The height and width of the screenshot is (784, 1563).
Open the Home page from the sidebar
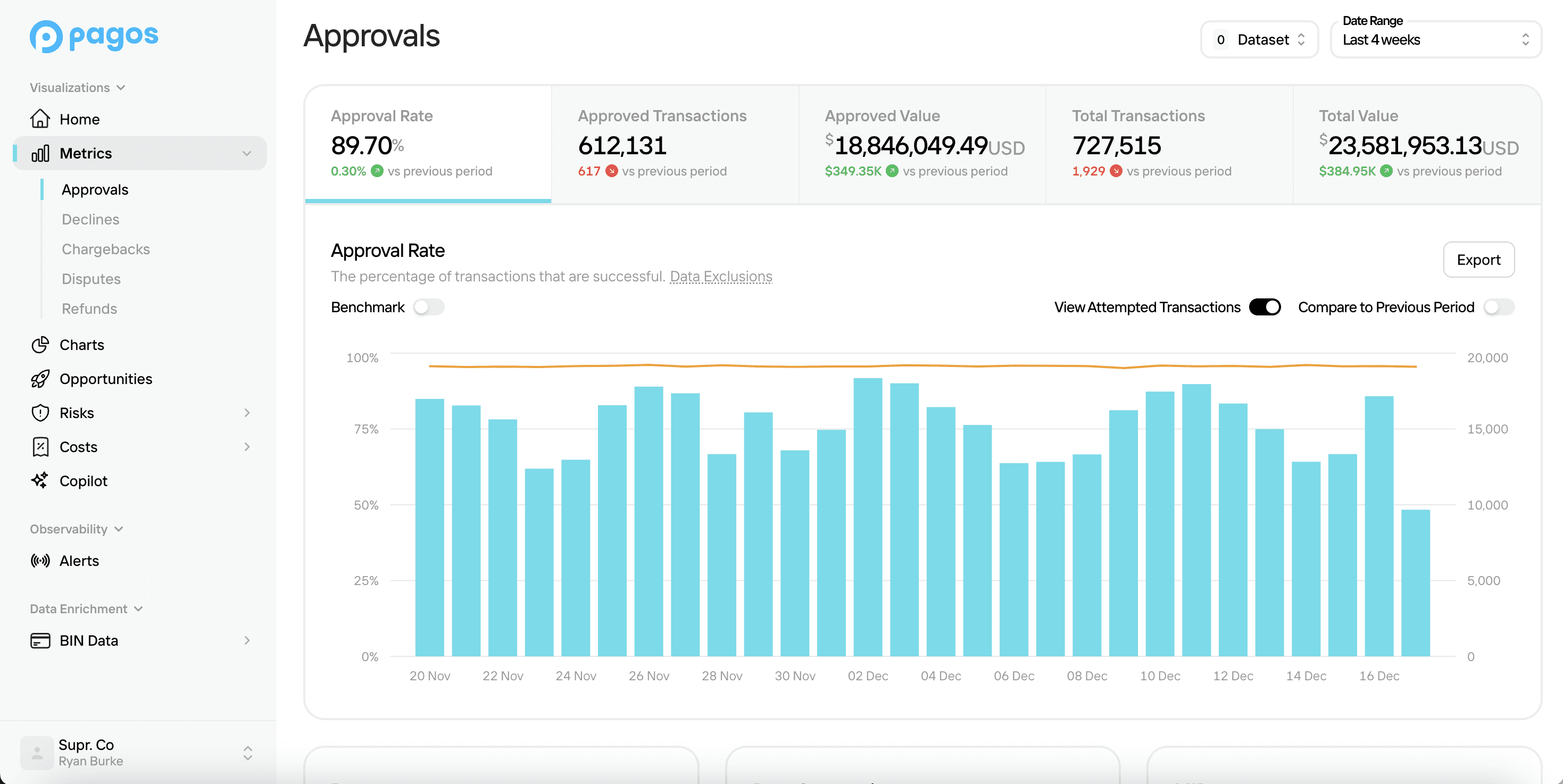click(x=79, y=119)
